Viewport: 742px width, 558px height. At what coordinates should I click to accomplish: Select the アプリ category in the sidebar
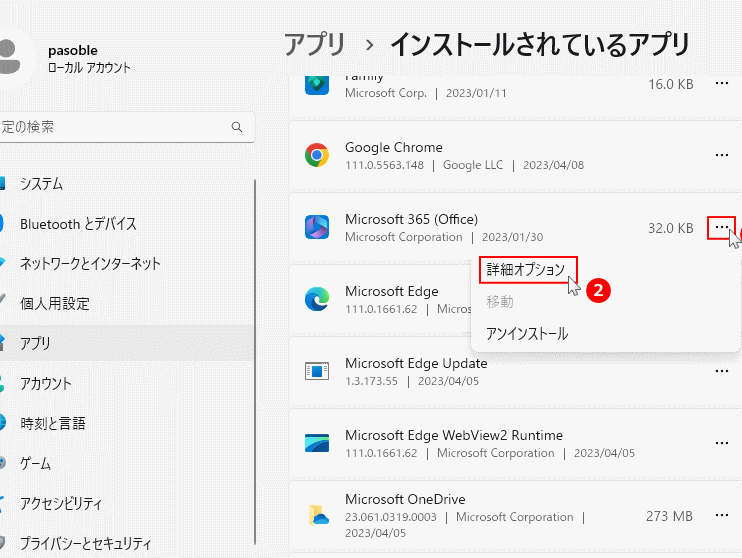click(x=127, y=343)
